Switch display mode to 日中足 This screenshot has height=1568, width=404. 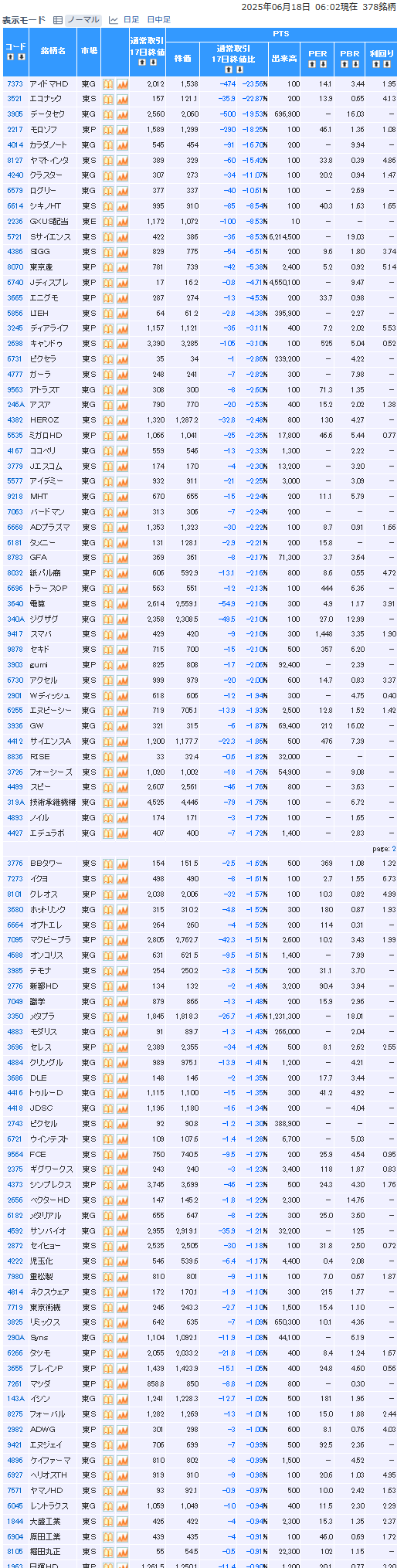(x=158, y=20)
